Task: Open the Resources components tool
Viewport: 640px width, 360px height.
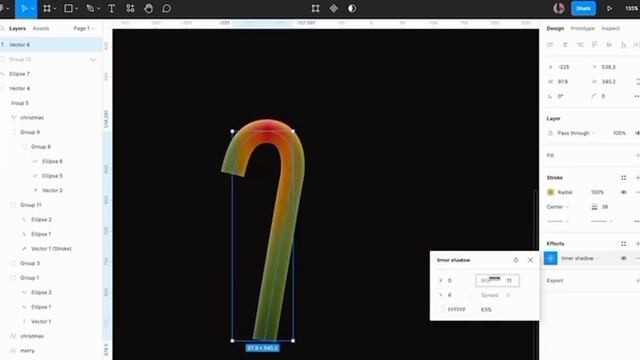Action: [x=130, y=9]
